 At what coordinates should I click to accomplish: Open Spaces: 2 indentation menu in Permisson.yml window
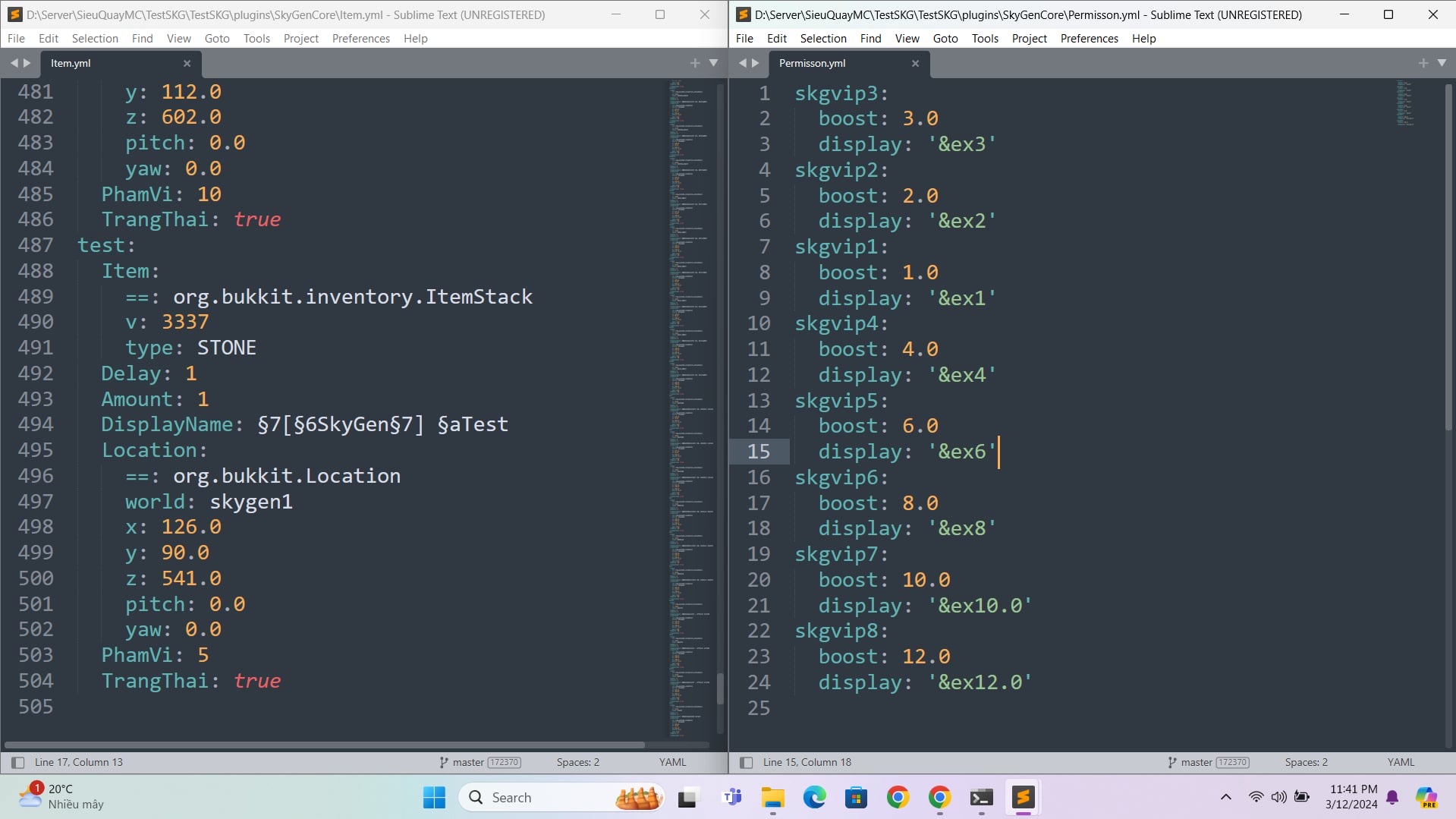coord(1307,762)
